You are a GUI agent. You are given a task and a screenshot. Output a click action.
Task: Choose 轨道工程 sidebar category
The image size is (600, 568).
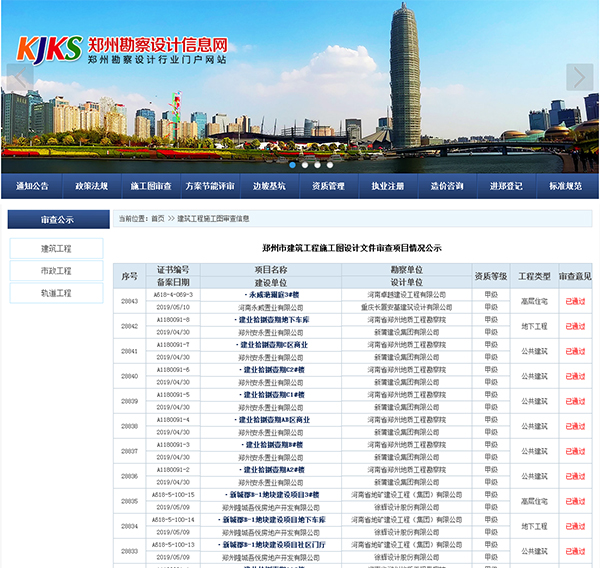(x=56, y=293)
